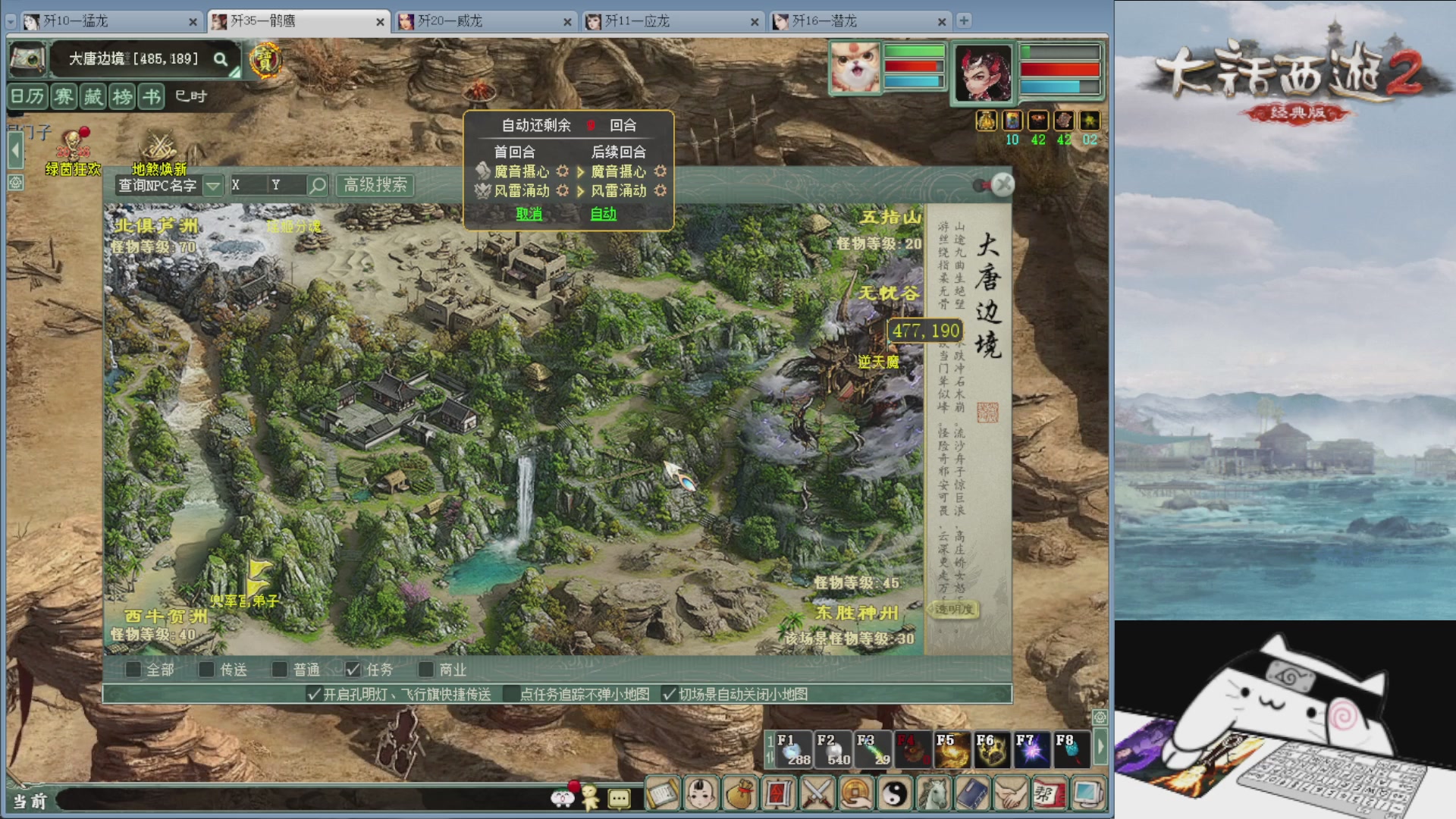This screenshot has height=819, width=1456.
Task: Open the gold coin trade icon
Action: (856, 794)
